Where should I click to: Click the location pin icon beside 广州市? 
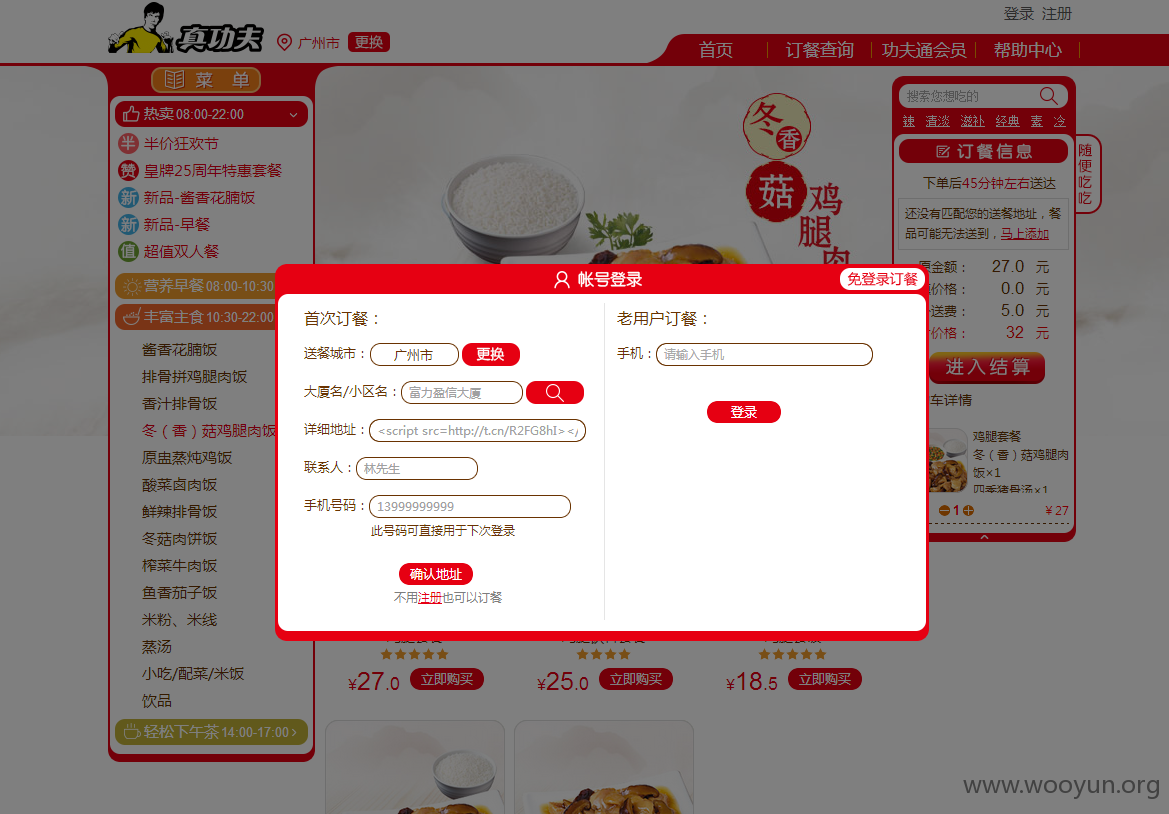[x=284, y=42]
